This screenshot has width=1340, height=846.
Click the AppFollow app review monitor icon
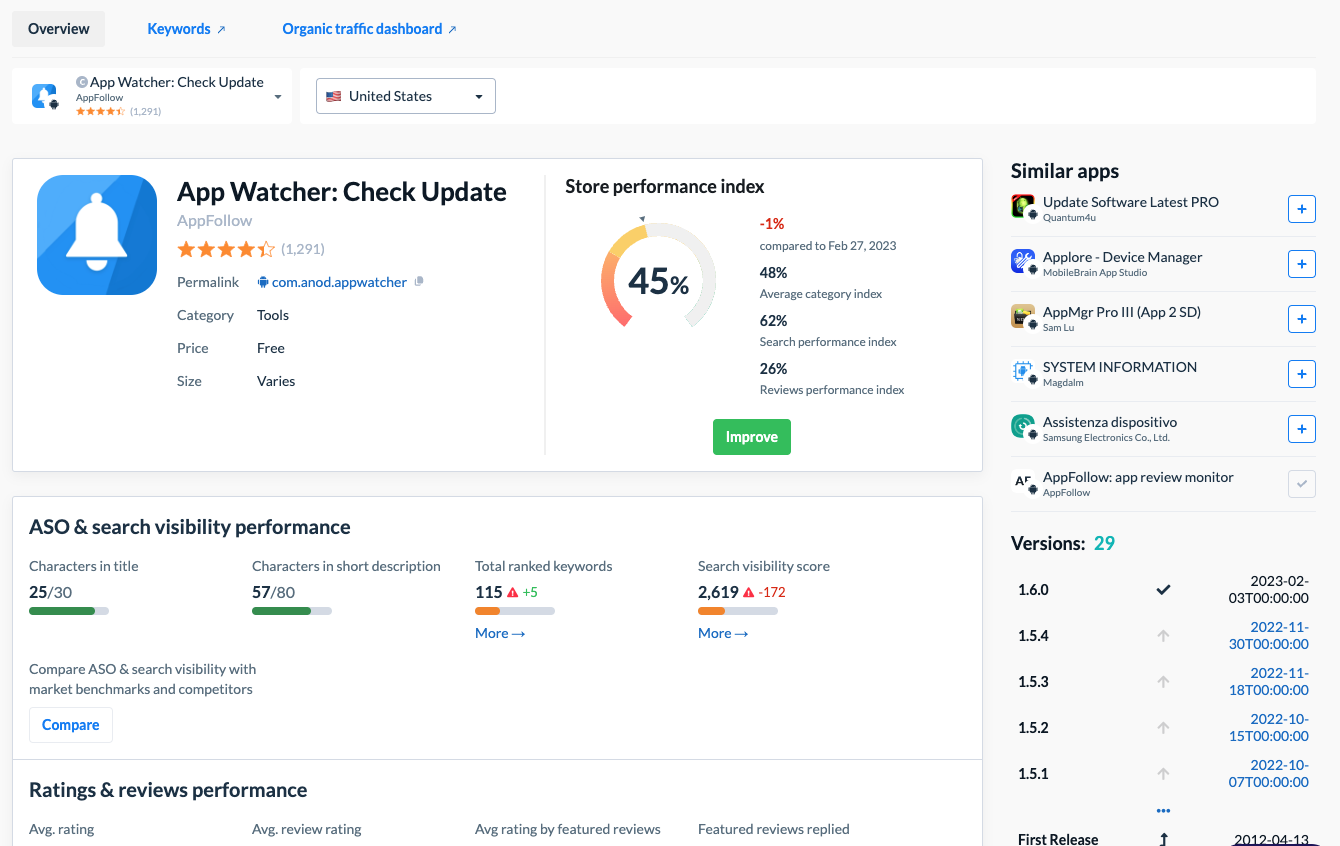tap(1023, 482)
